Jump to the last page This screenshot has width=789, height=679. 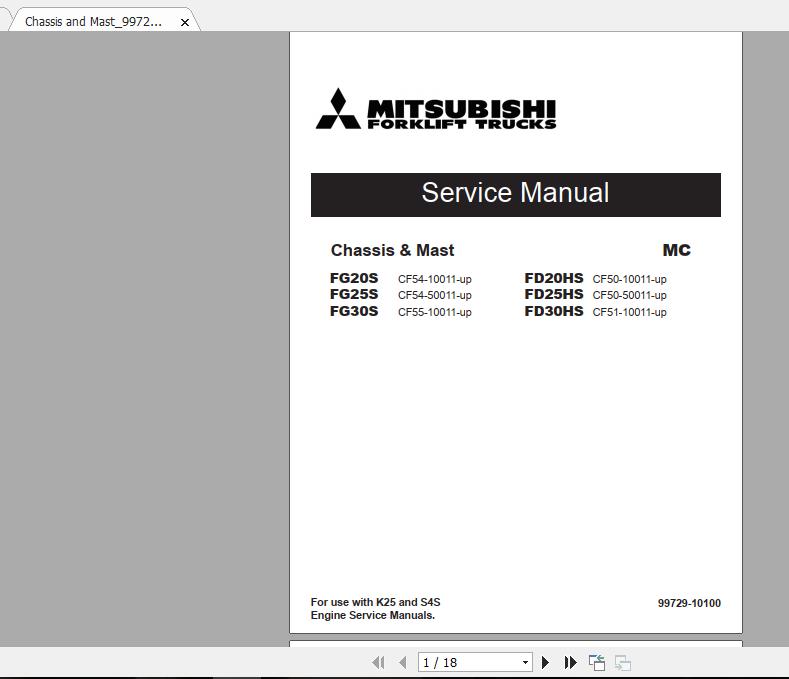[x=570, y=662]
